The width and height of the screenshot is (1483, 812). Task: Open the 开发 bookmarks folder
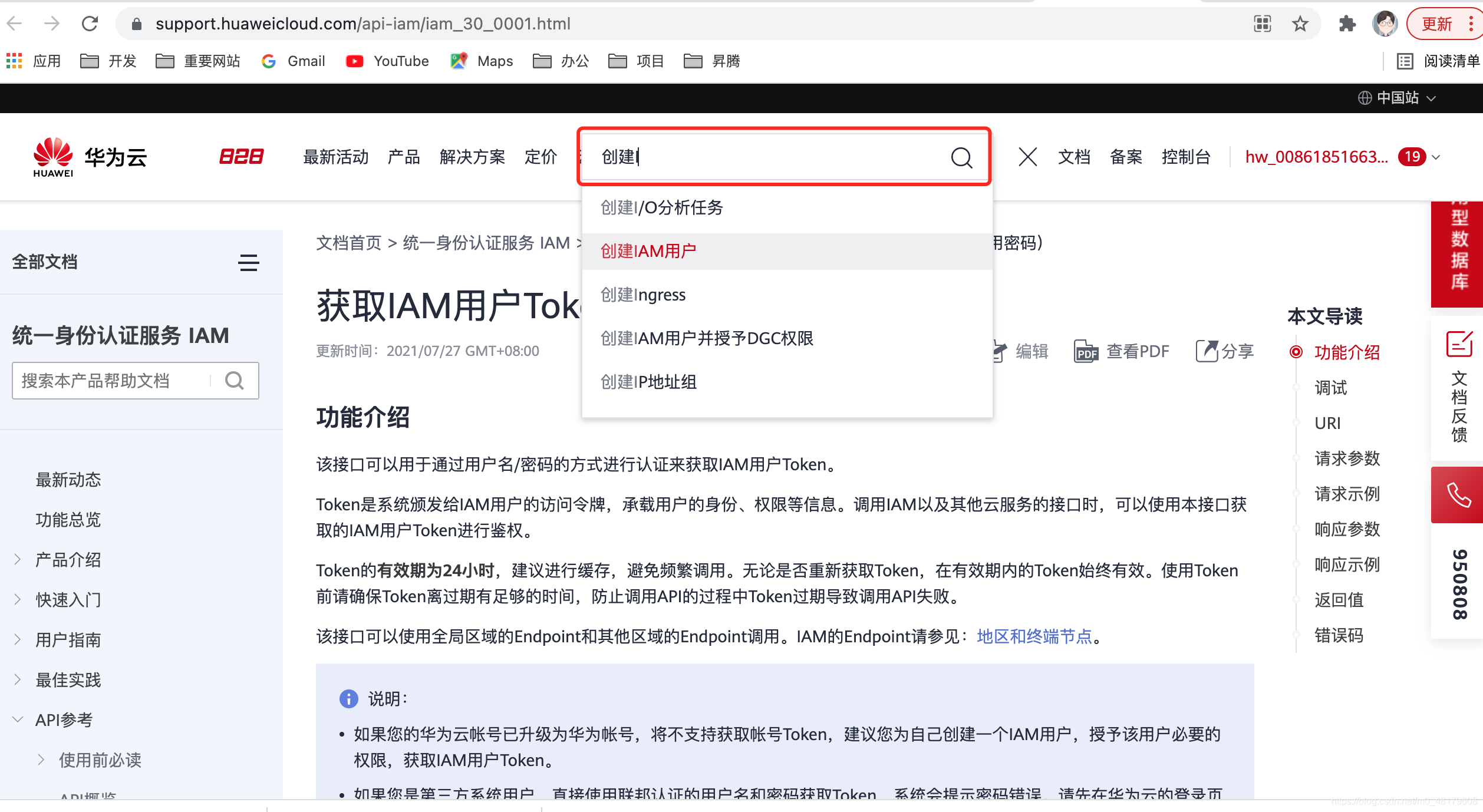[x=108, y=61]
